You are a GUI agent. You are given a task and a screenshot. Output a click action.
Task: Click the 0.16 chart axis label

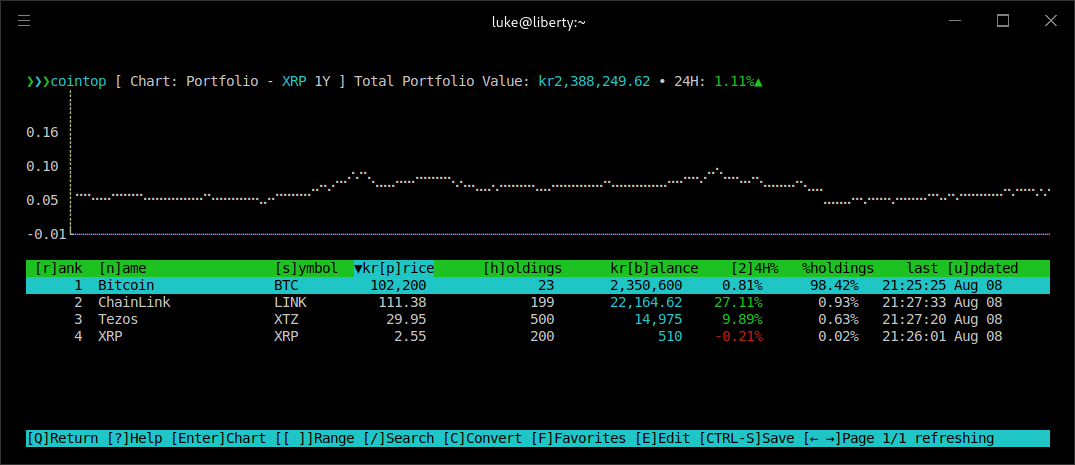pyautogui.click(x=42, y=132)
